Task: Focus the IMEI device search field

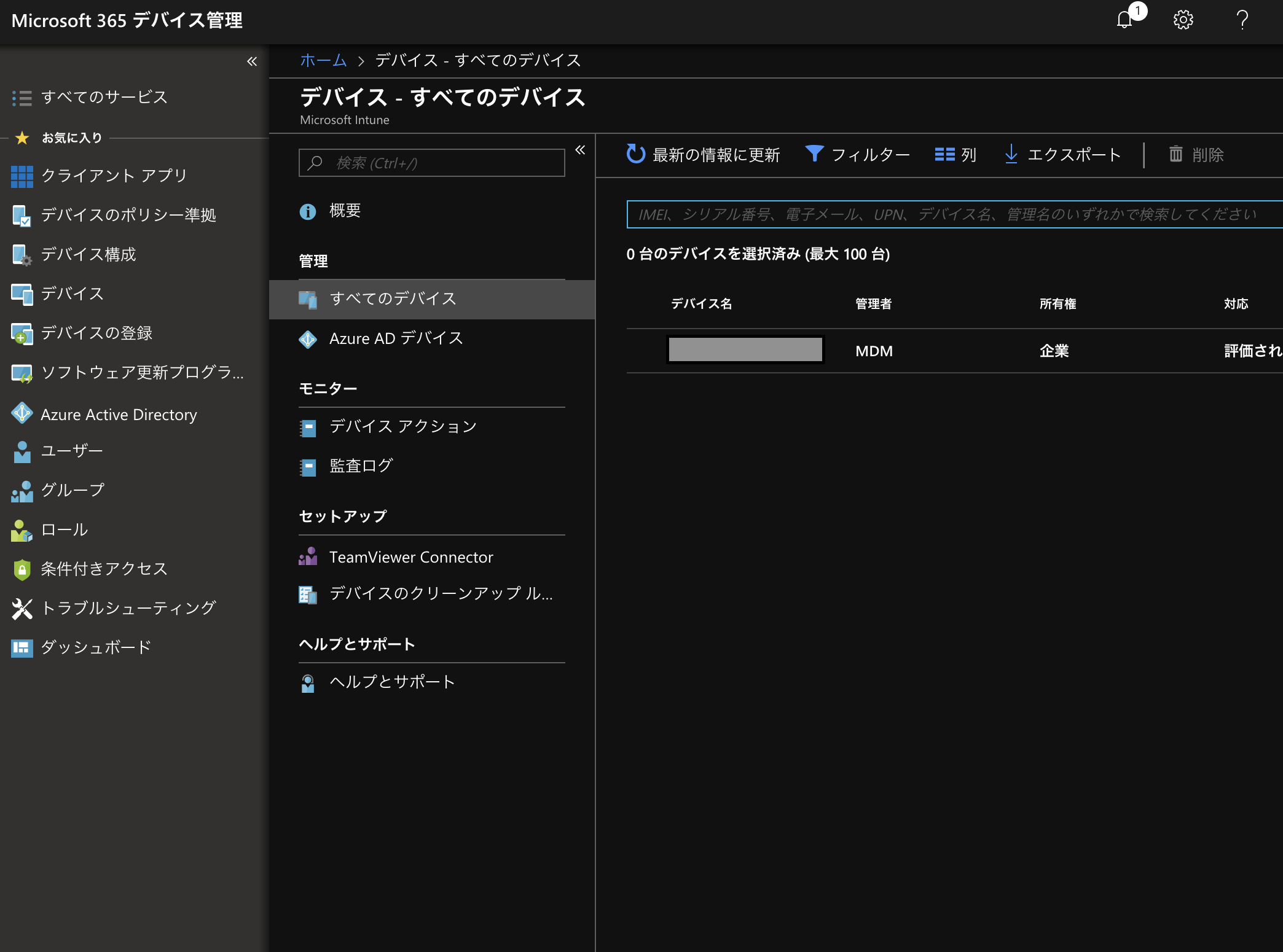Action: point(955,214)
